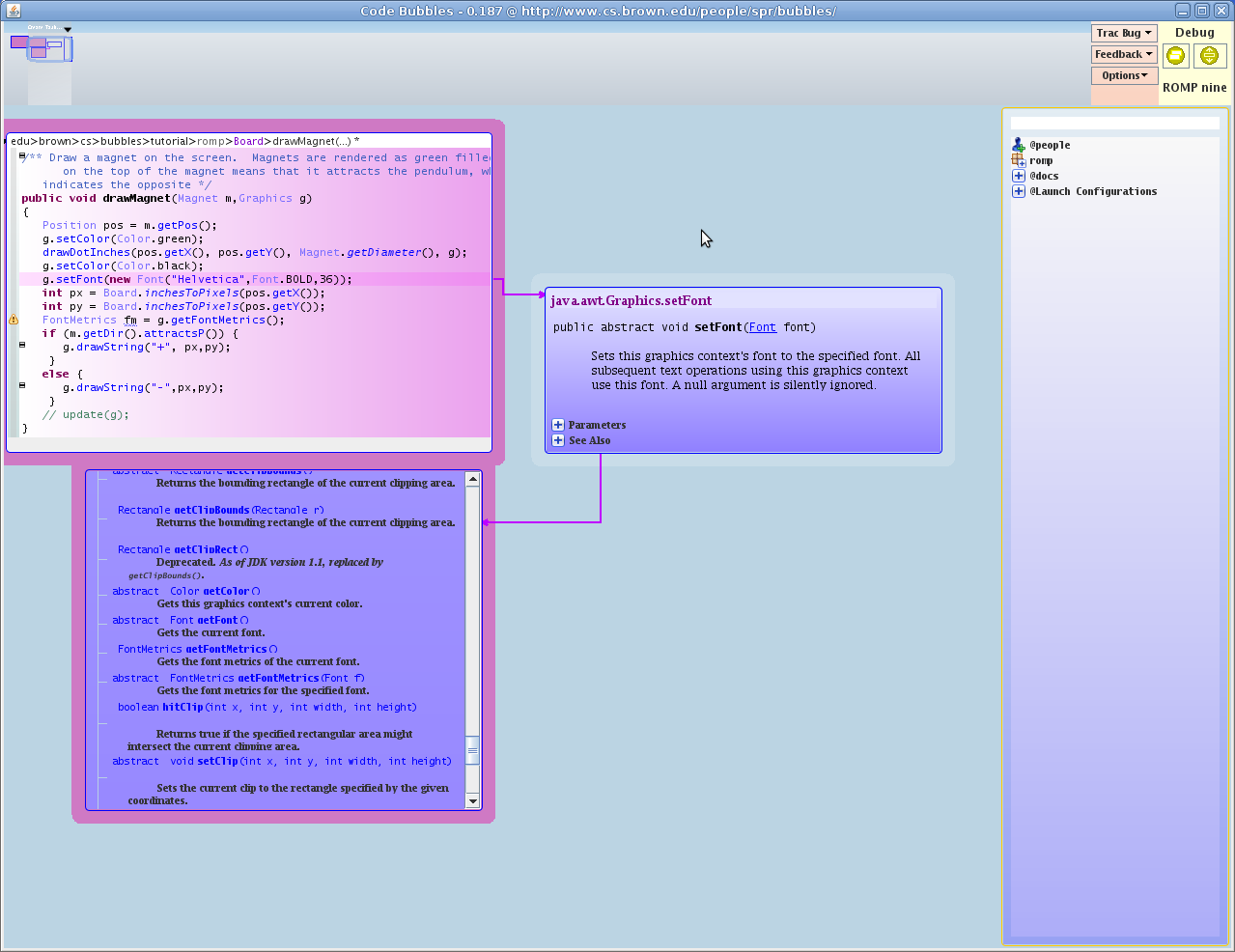
Task: Click the 'drawMagnet(...)' breadcrumb segment
Action: (x=311, y=141)
